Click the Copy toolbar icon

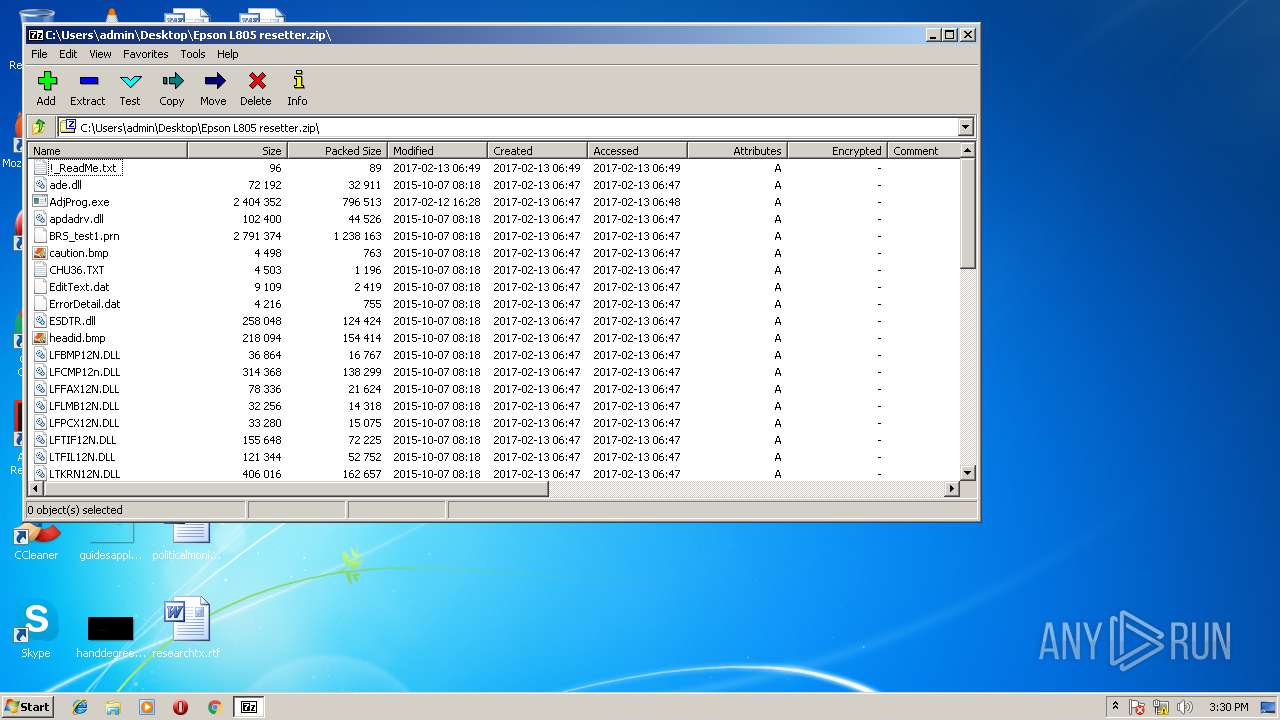pyautogui.click(x=172, y=82)
